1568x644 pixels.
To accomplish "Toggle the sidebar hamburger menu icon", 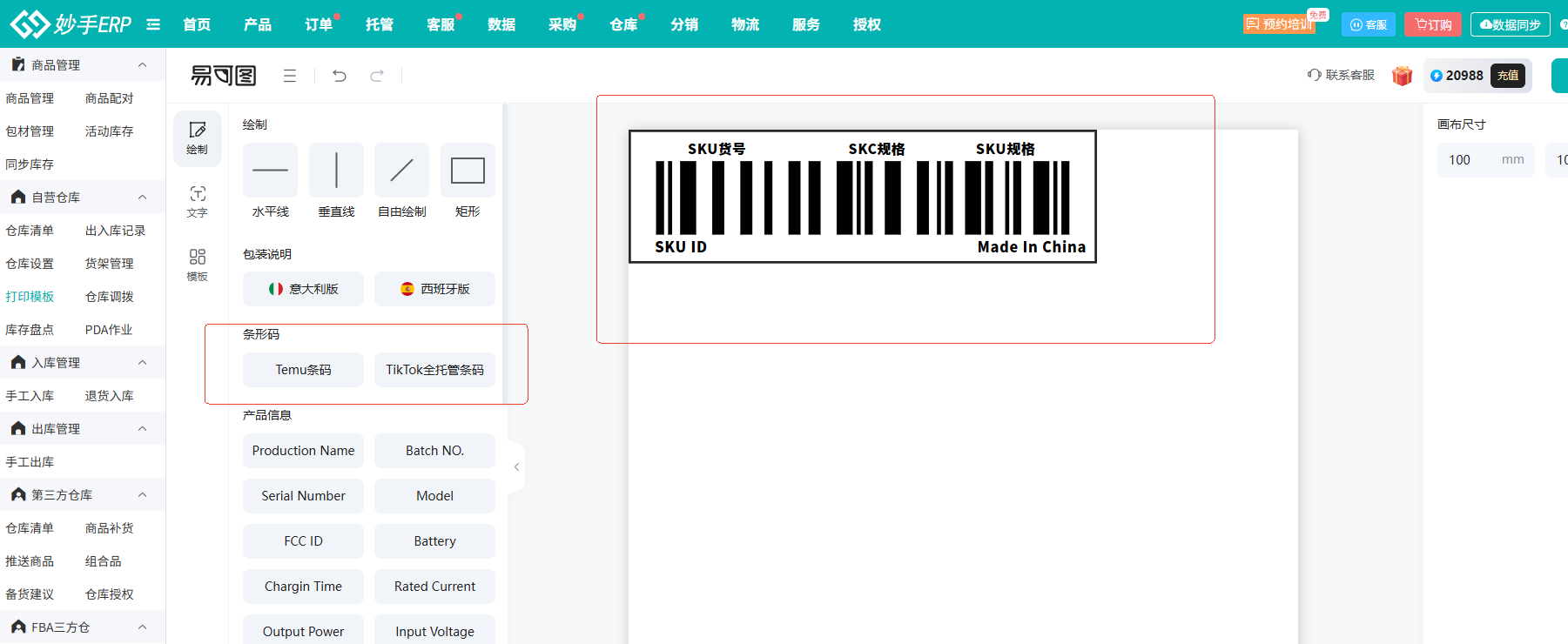I will 153,24.
